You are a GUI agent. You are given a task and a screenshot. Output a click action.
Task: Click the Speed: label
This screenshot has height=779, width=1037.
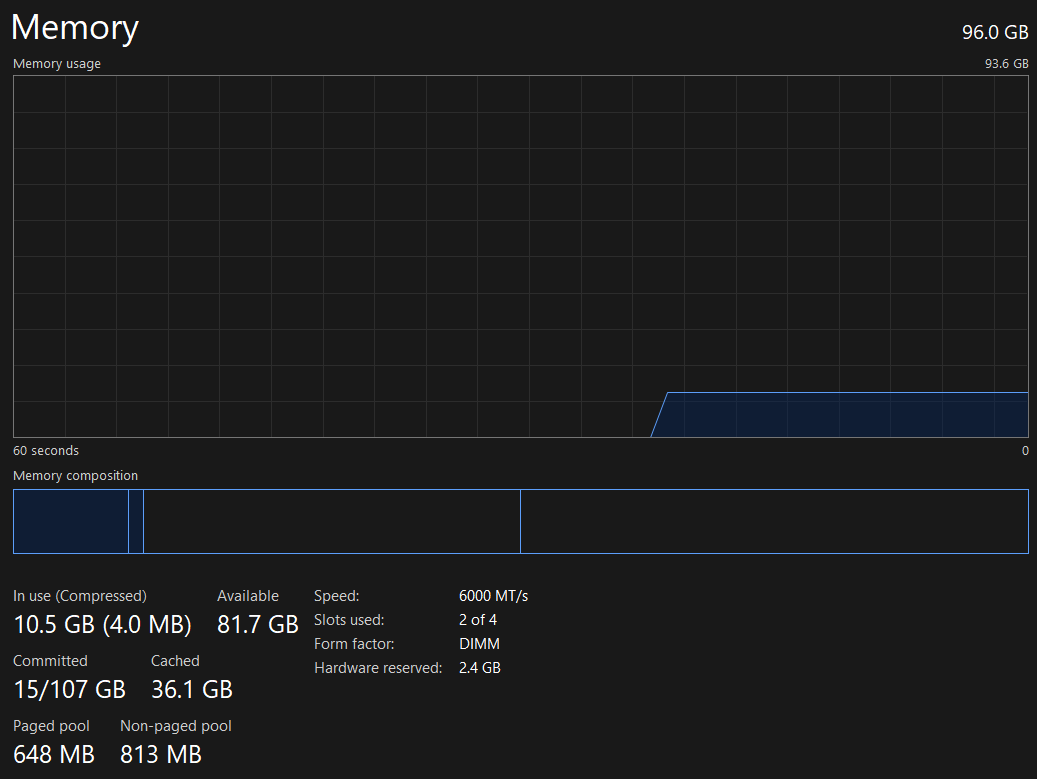point(337,596)
